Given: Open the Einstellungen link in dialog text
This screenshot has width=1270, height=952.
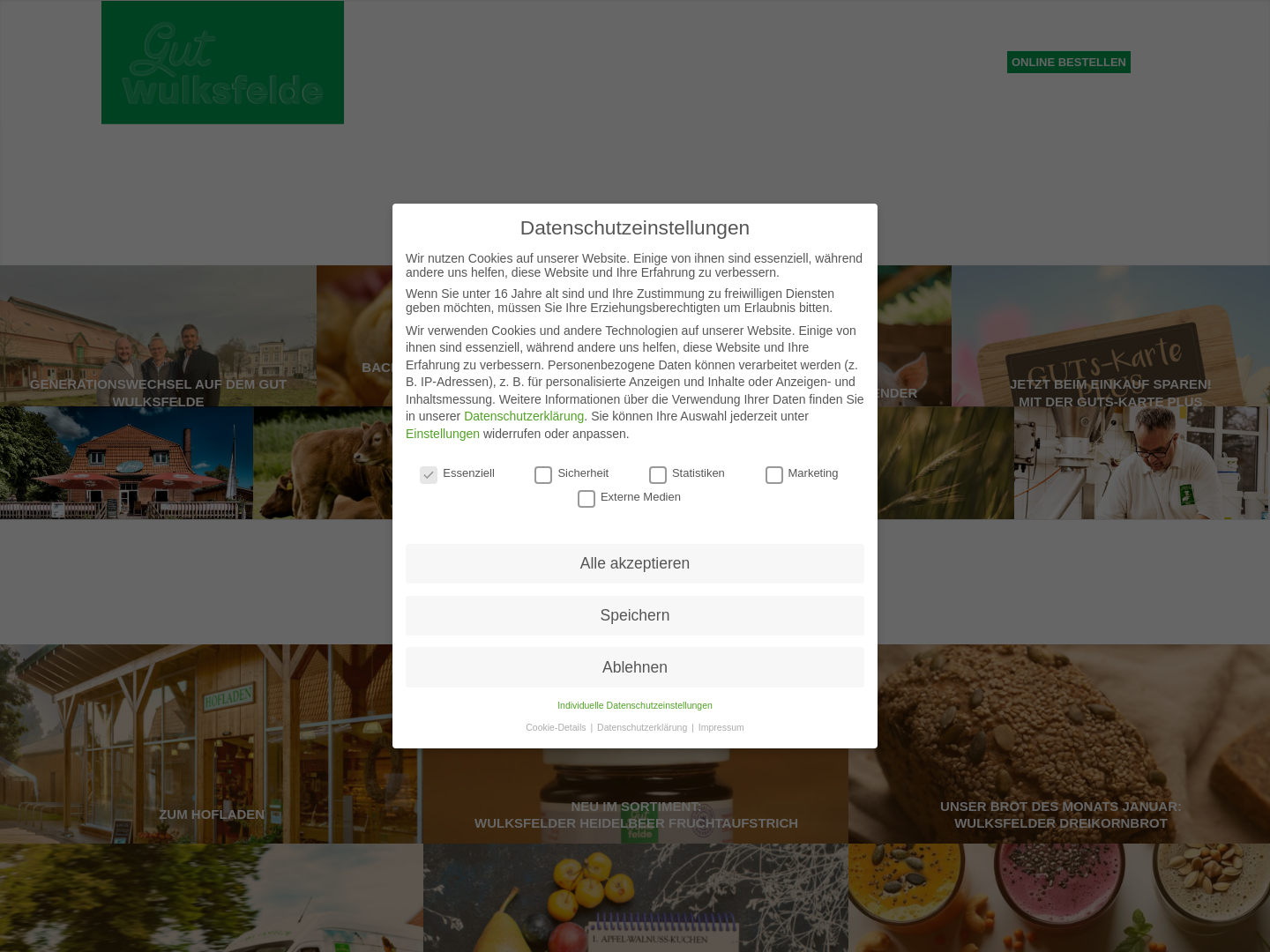Looking at the screenshot, I should coord(443,434).
